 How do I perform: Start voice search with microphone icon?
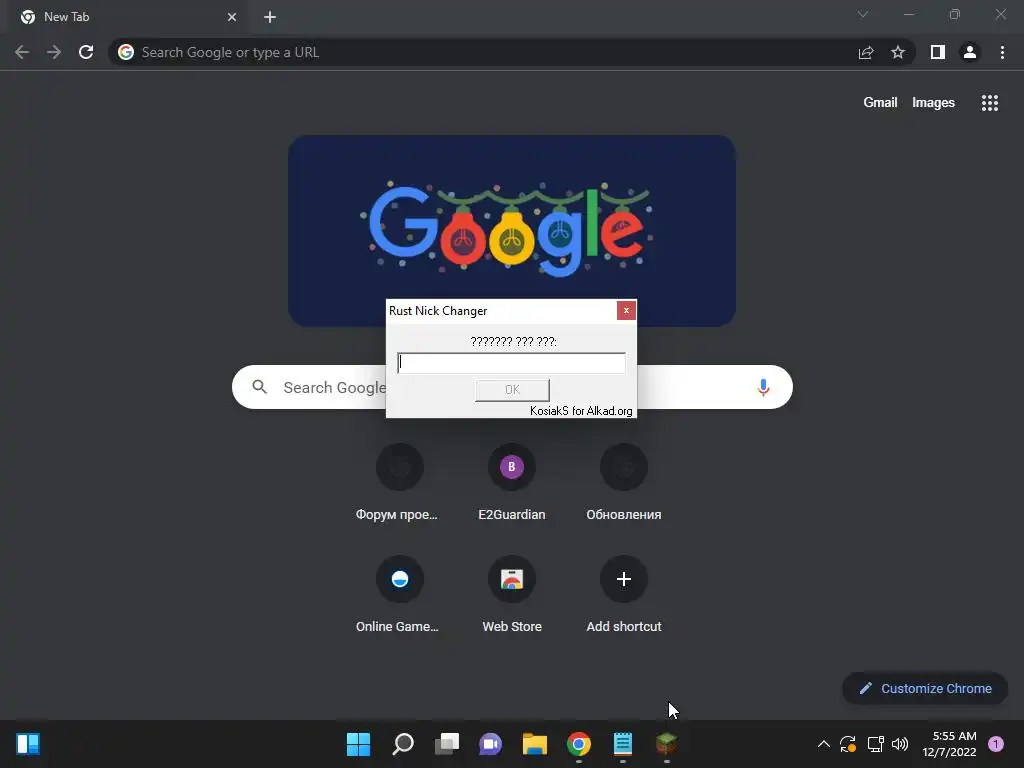[763, 387]
